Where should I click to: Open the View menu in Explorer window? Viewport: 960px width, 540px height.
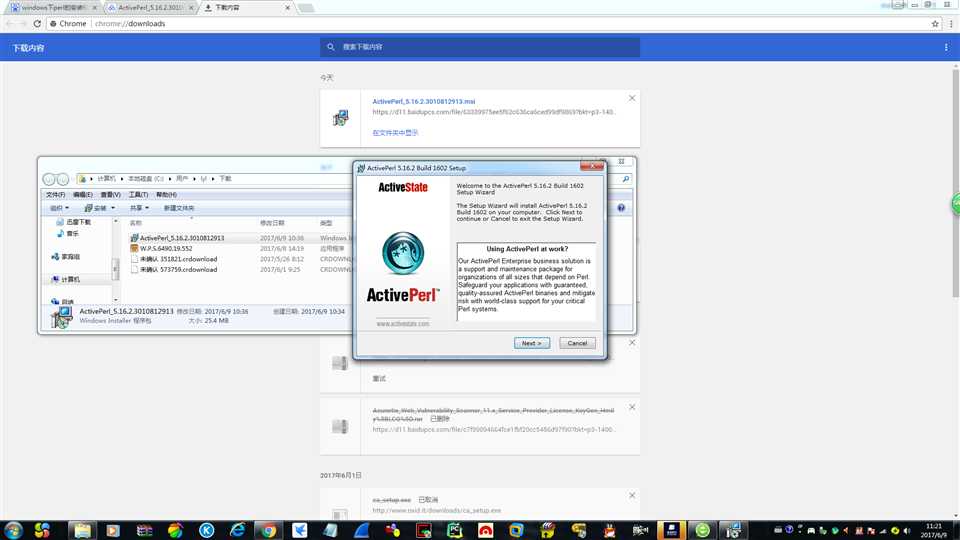click(x=110, y=195)
